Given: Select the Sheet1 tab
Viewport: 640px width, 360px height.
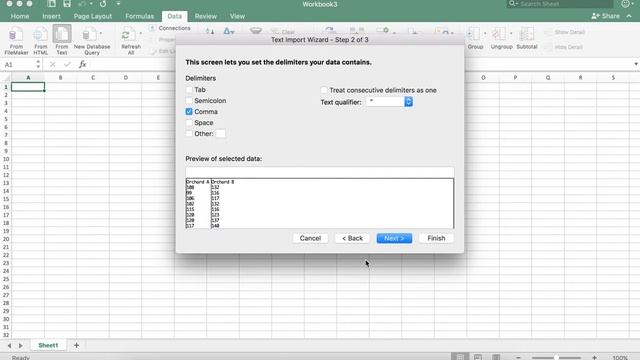Looking at the screenshot, I should (x=48, y=345).
